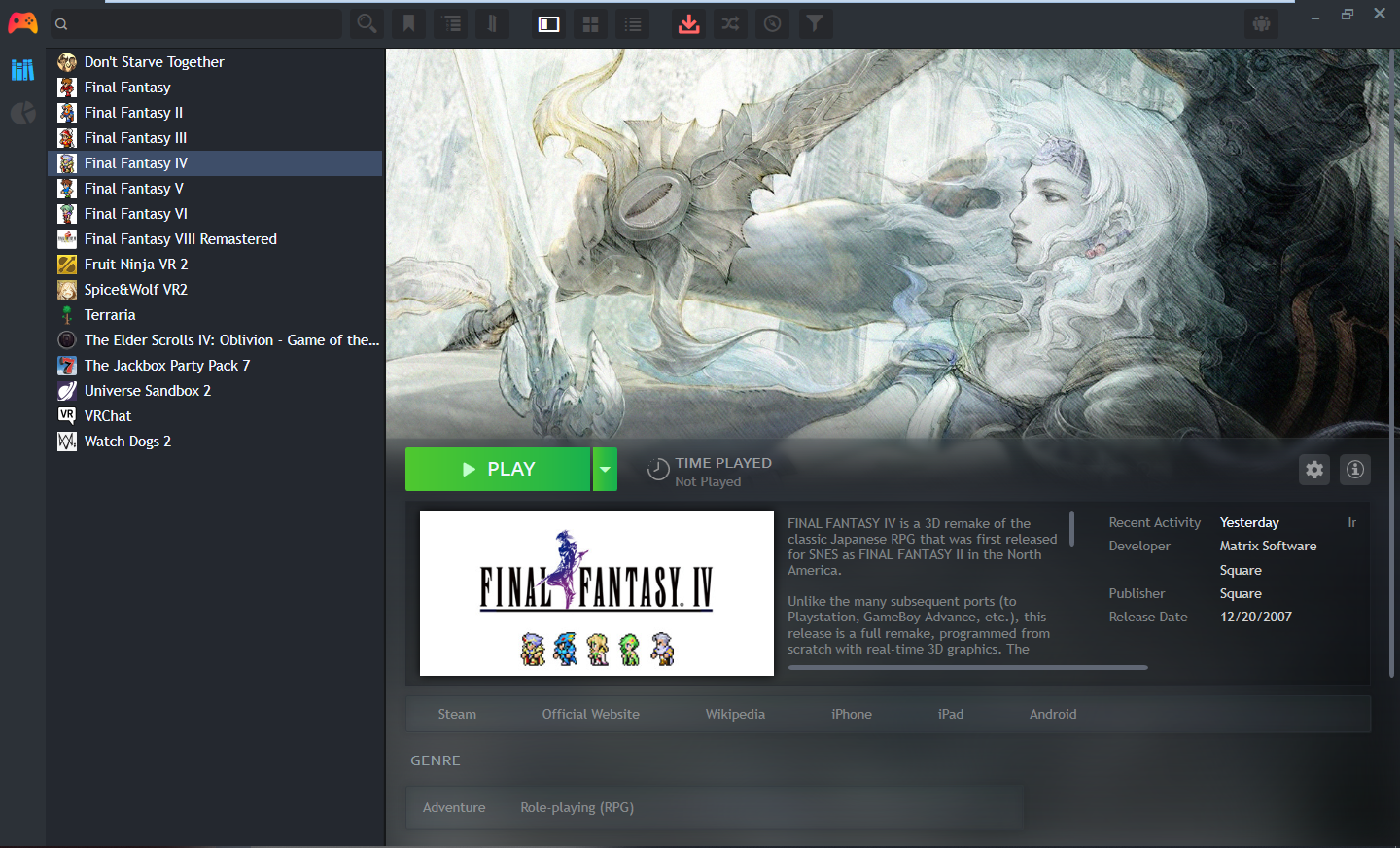Click the details panel right-edge scrollbar

tap(1392, 365)
